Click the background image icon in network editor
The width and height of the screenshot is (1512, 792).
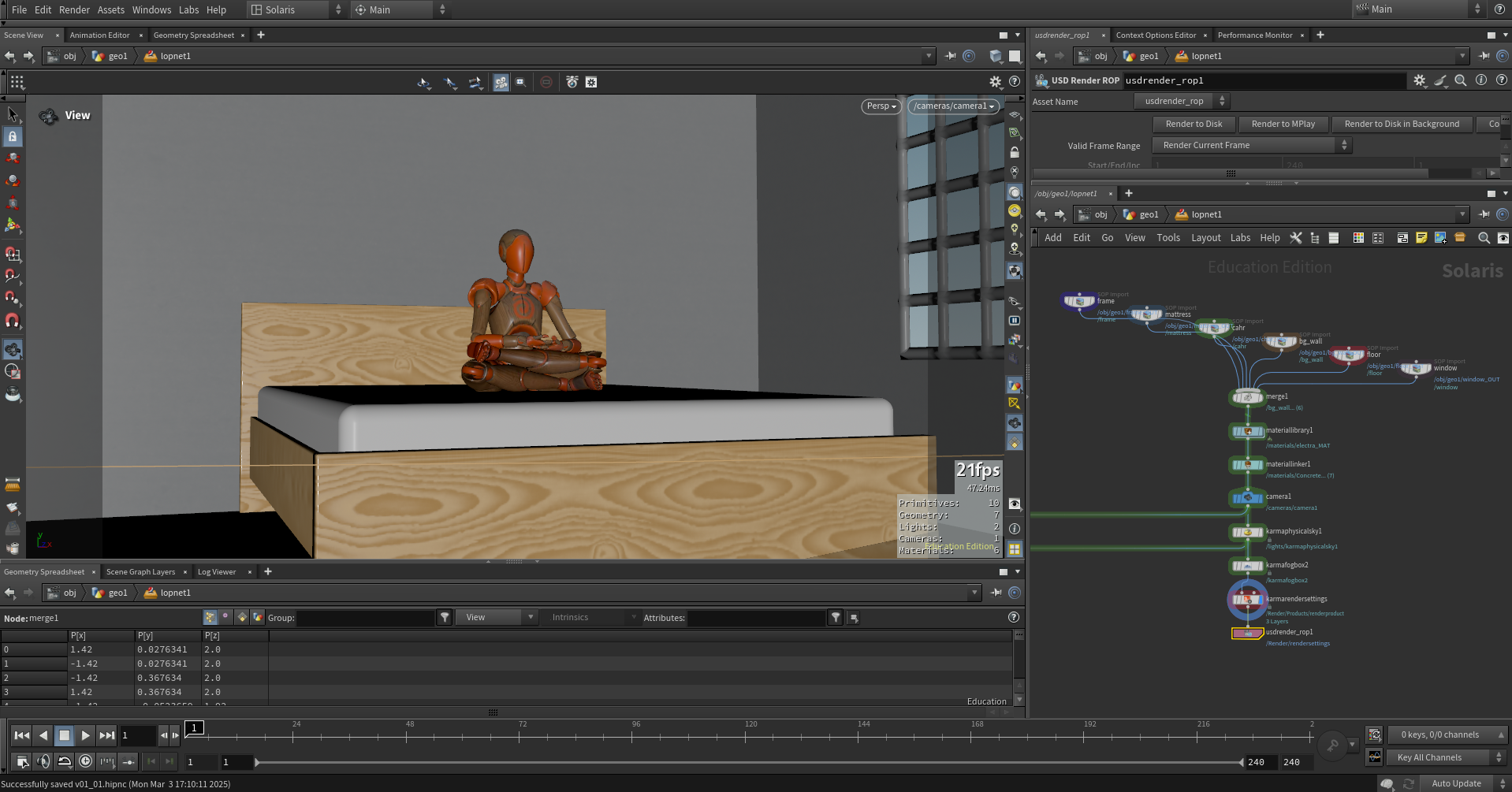(x=1440, y=238)
